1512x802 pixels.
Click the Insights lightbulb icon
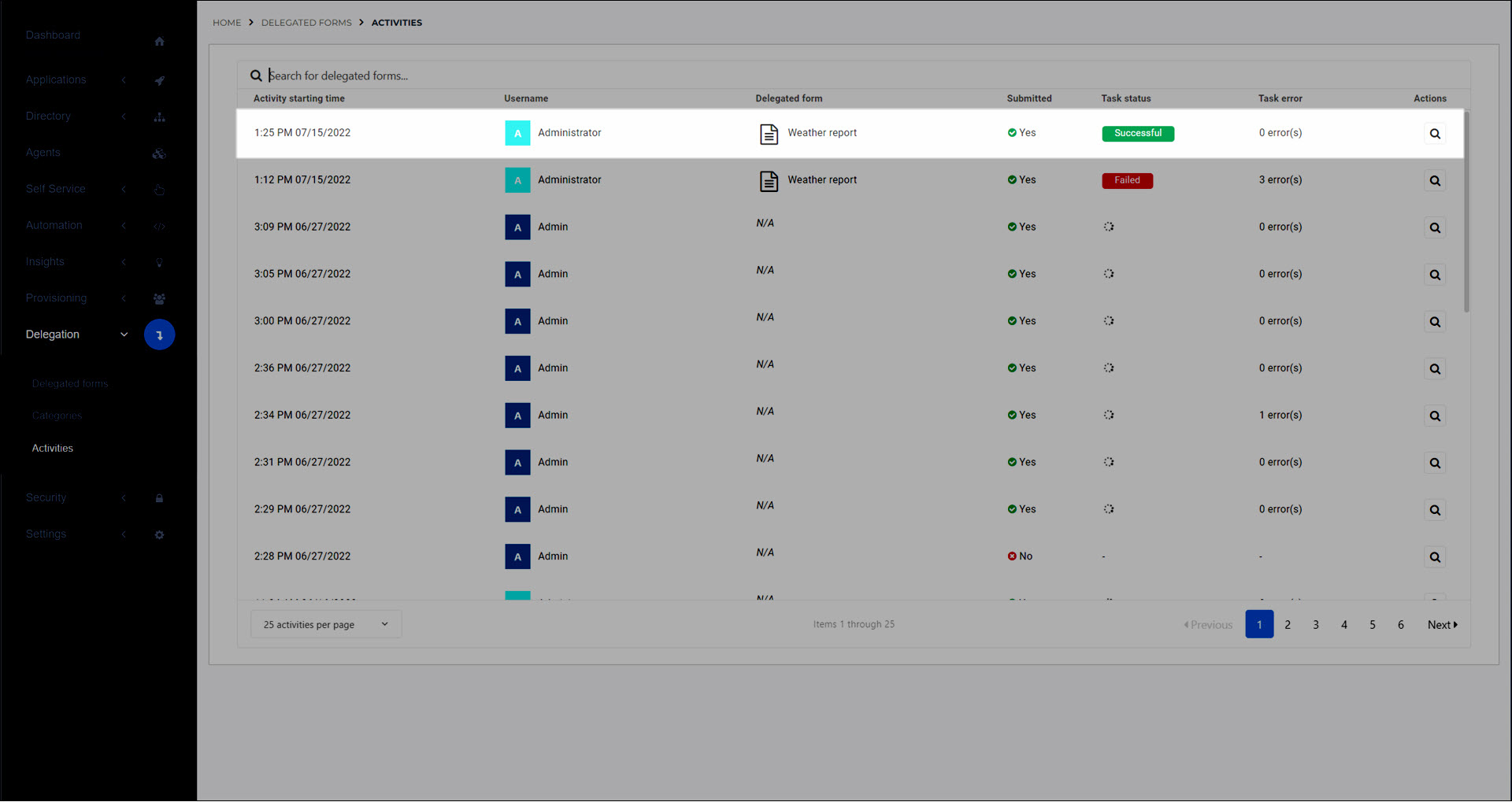(159, 263)
